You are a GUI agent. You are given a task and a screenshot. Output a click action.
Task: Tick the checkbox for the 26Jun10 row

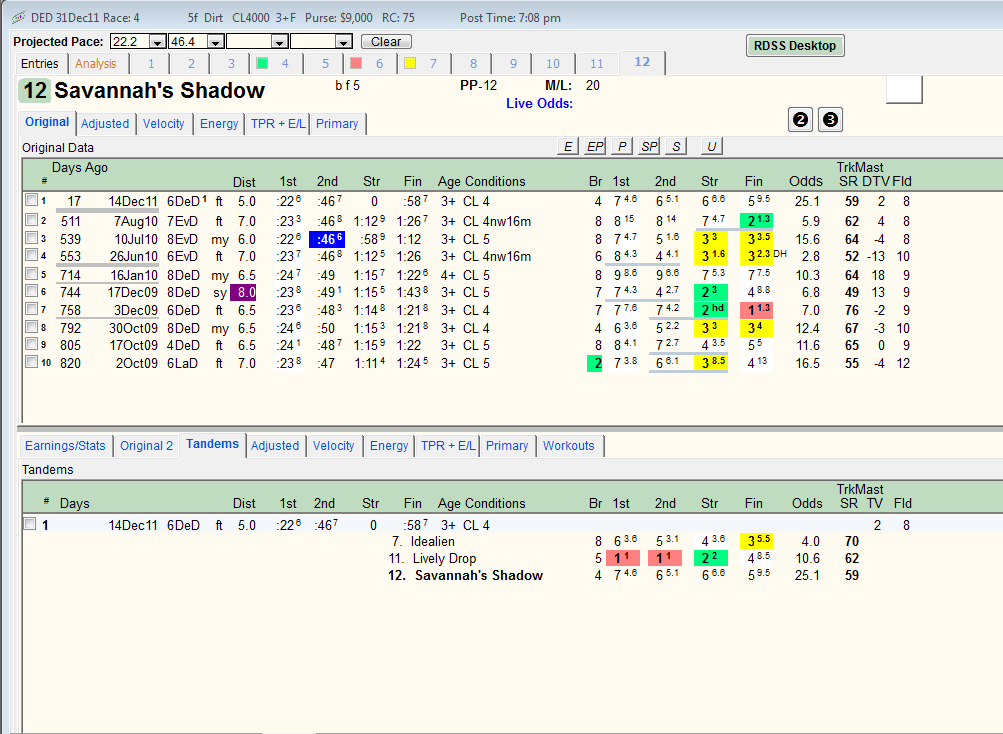(x=31, y=255)
